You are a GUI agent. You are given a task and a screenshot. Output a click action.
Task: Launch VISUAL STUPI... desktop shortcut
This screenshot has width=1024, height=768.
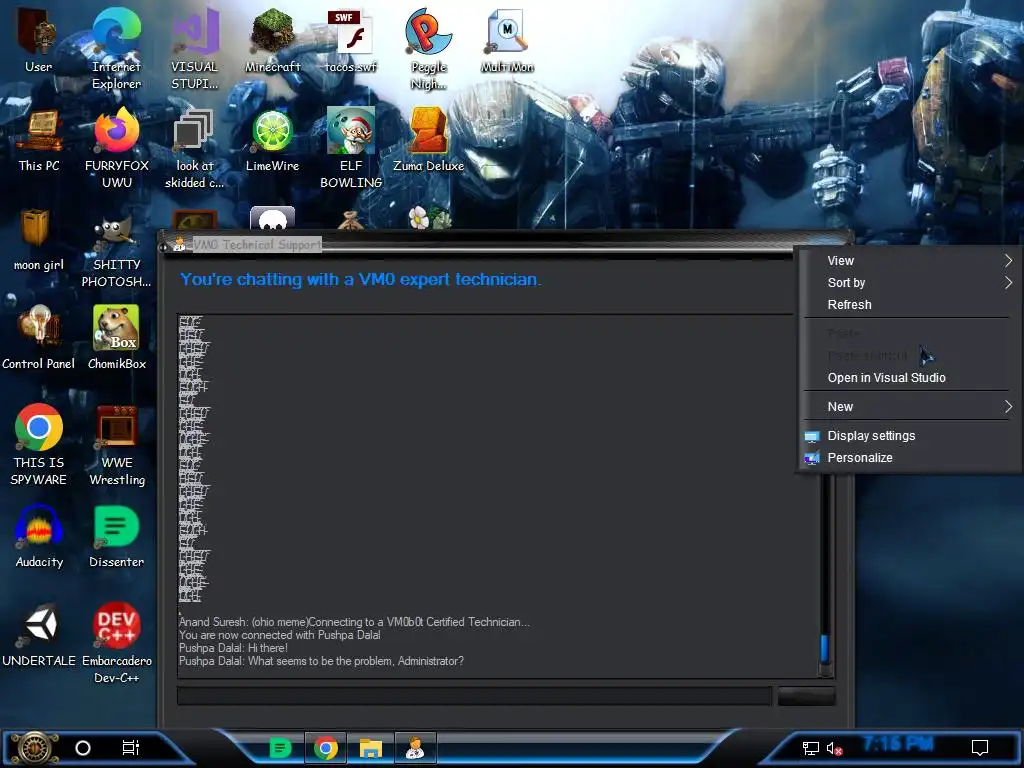(x=195, y=48)
